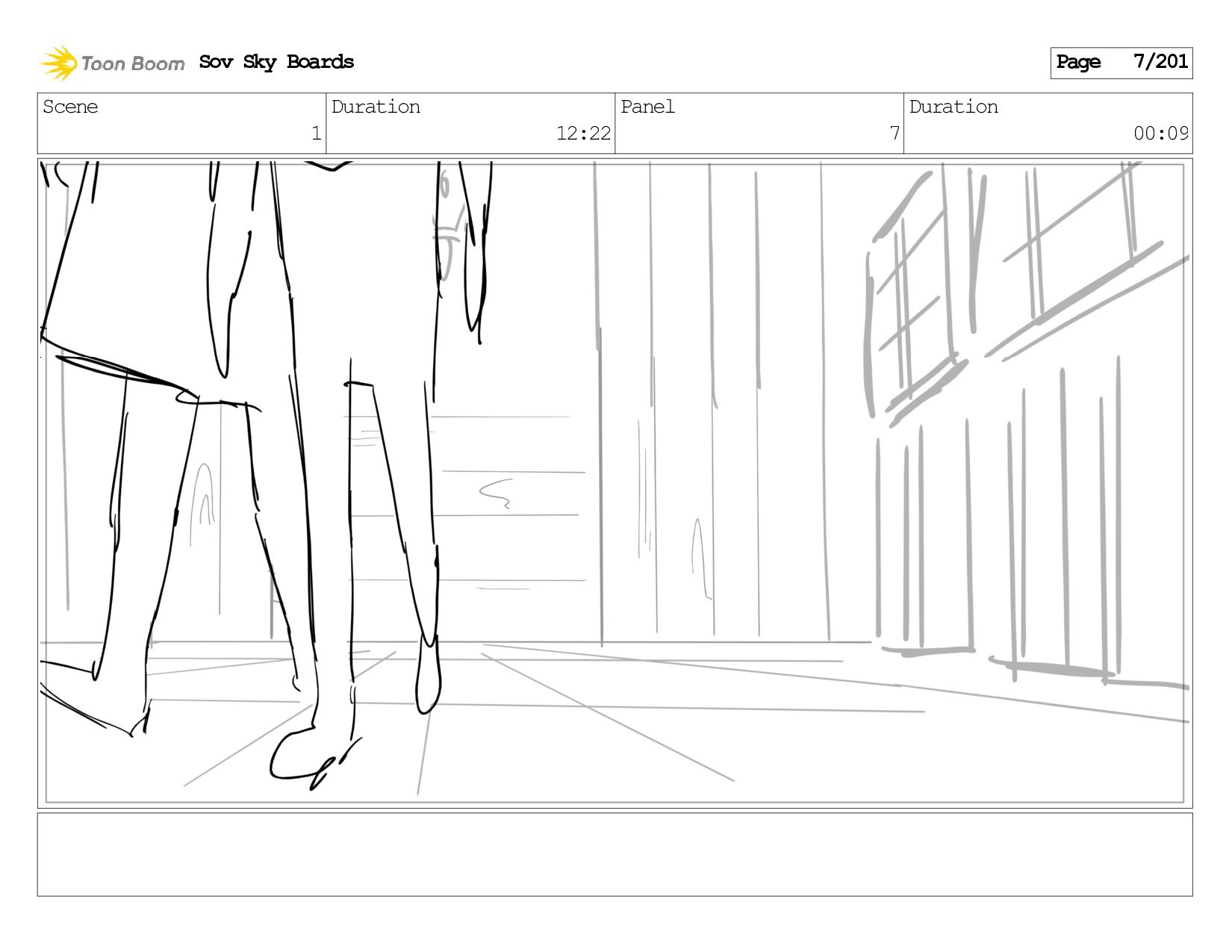Click the 'Page 7/201' box
This screenshot has height=952, width=1232.
tap(1121, 63)
